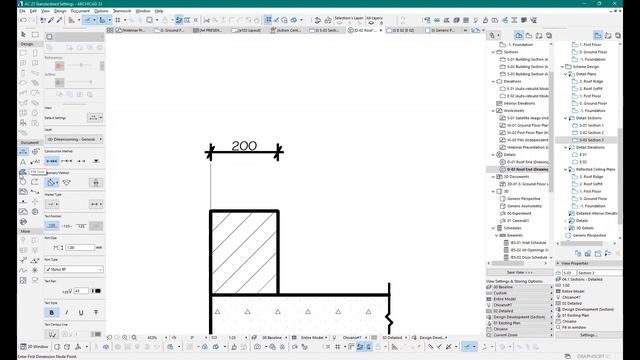
Task: Open D-01 Roof End detail in Navigator
Action: point(524,162)
